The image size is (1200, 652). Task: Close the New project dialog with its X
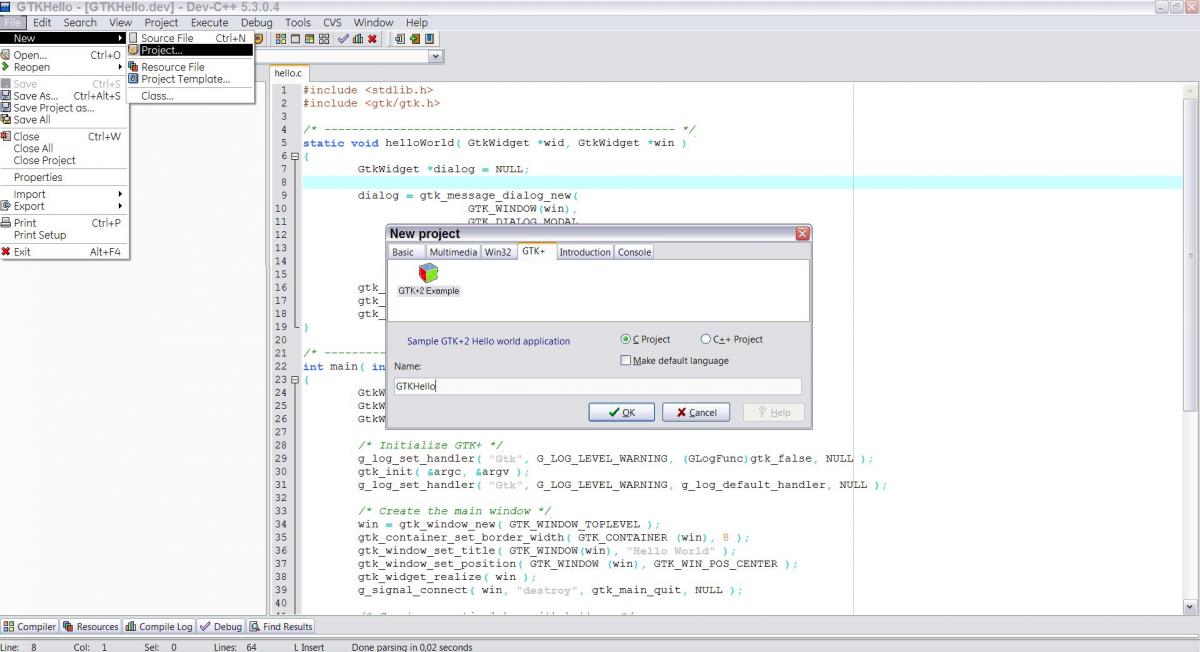click(x=802, y=233)
